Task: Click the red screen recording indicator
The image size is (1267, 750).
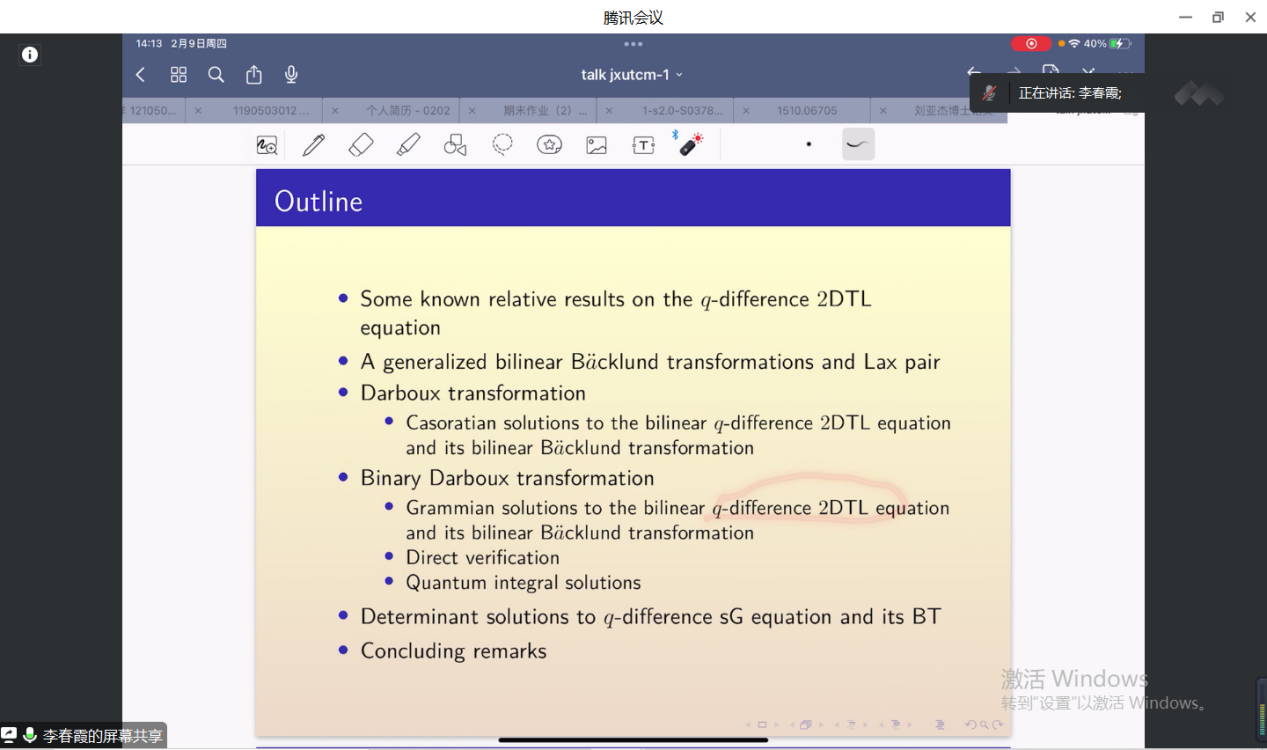Action: pos(1030,44)
